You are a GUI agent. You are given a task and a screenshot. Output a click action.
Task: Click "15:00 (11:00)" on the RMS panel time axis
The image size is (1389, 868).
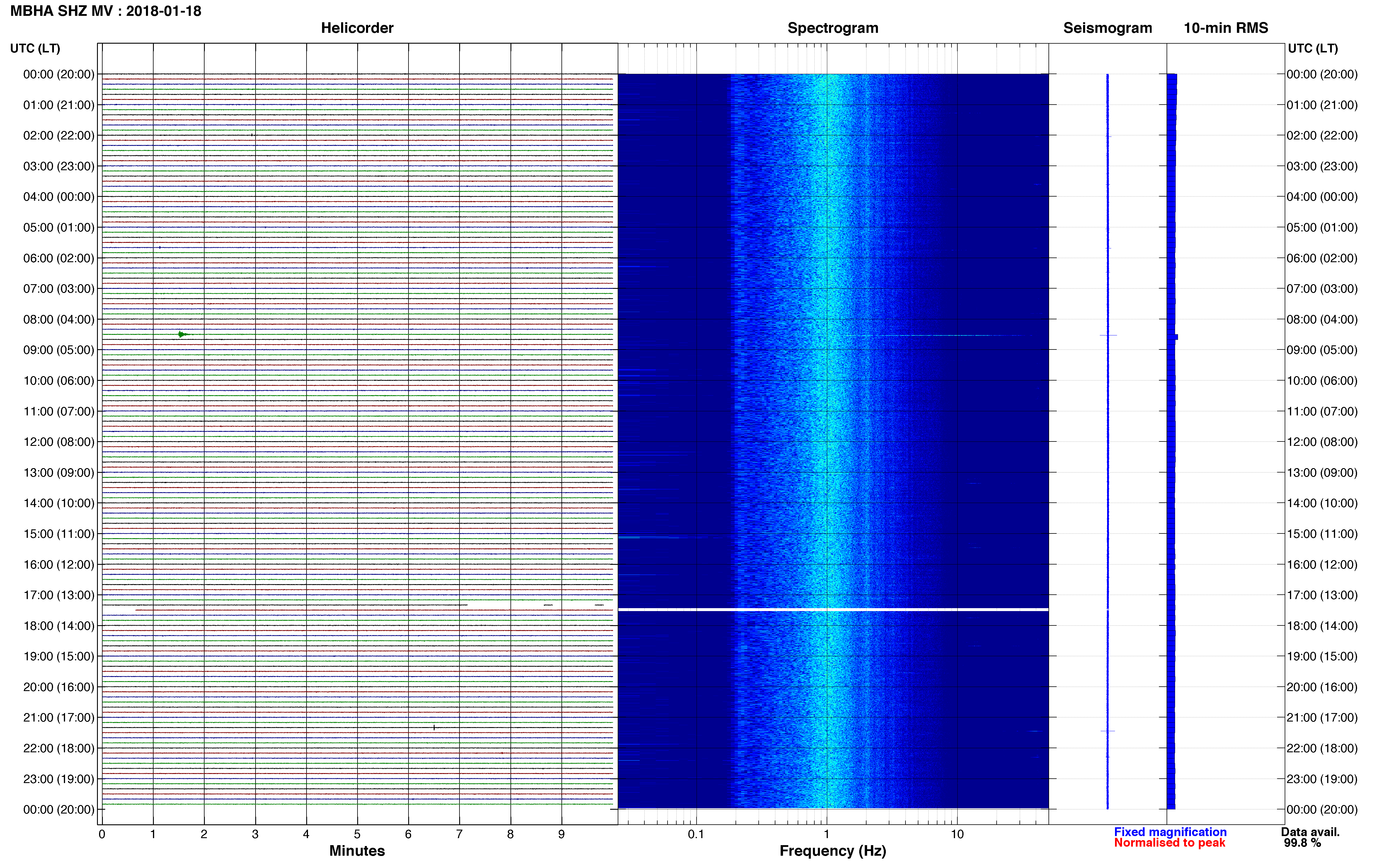(1322, 534)
